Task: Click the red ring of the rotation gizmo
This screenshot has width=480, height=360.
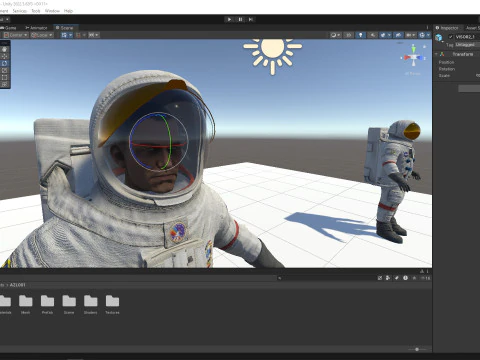Action: pos(157,146)
